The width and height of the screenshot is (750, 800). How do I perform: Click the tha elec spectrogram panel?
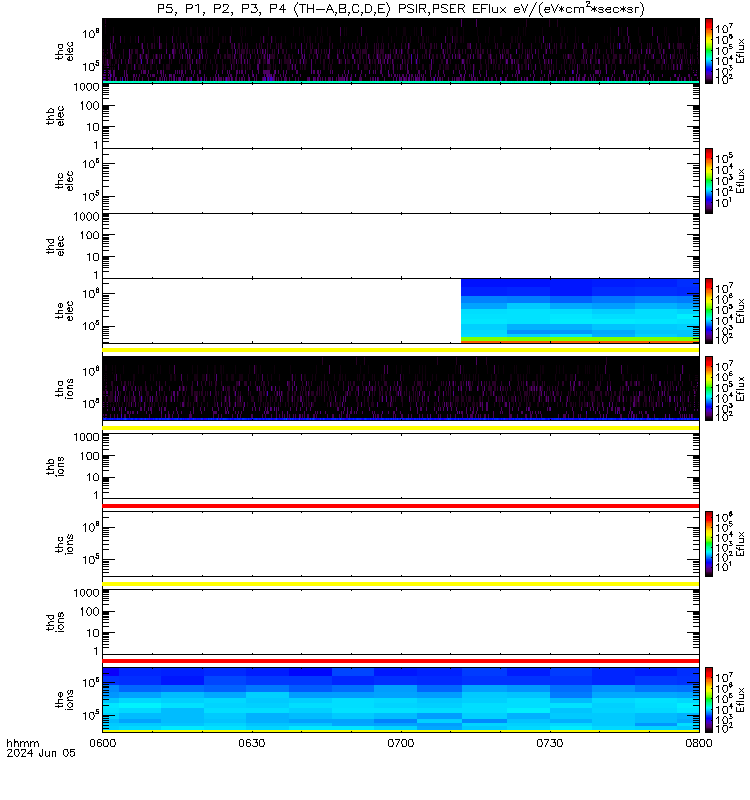[401, 51]
